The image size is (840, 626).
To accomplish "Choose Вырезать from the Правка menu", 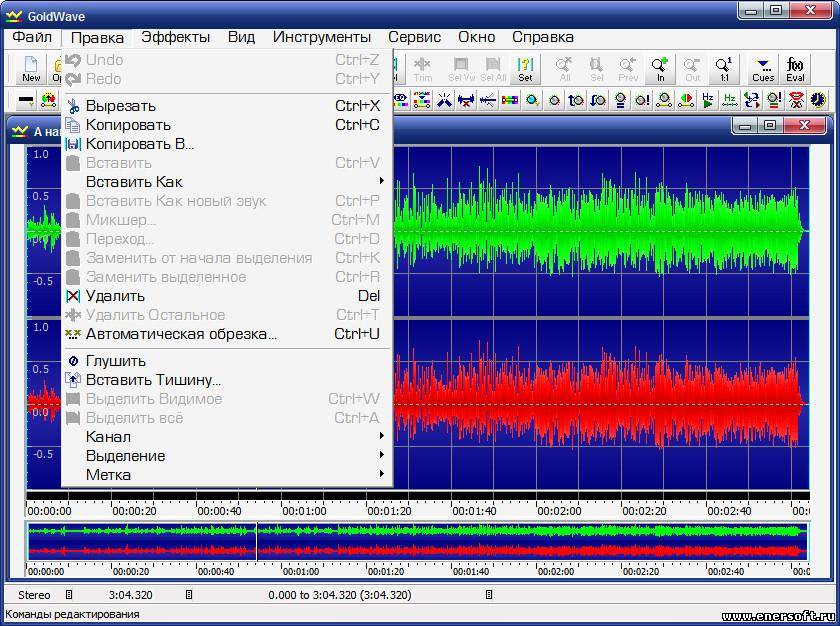I will (227, 106).
